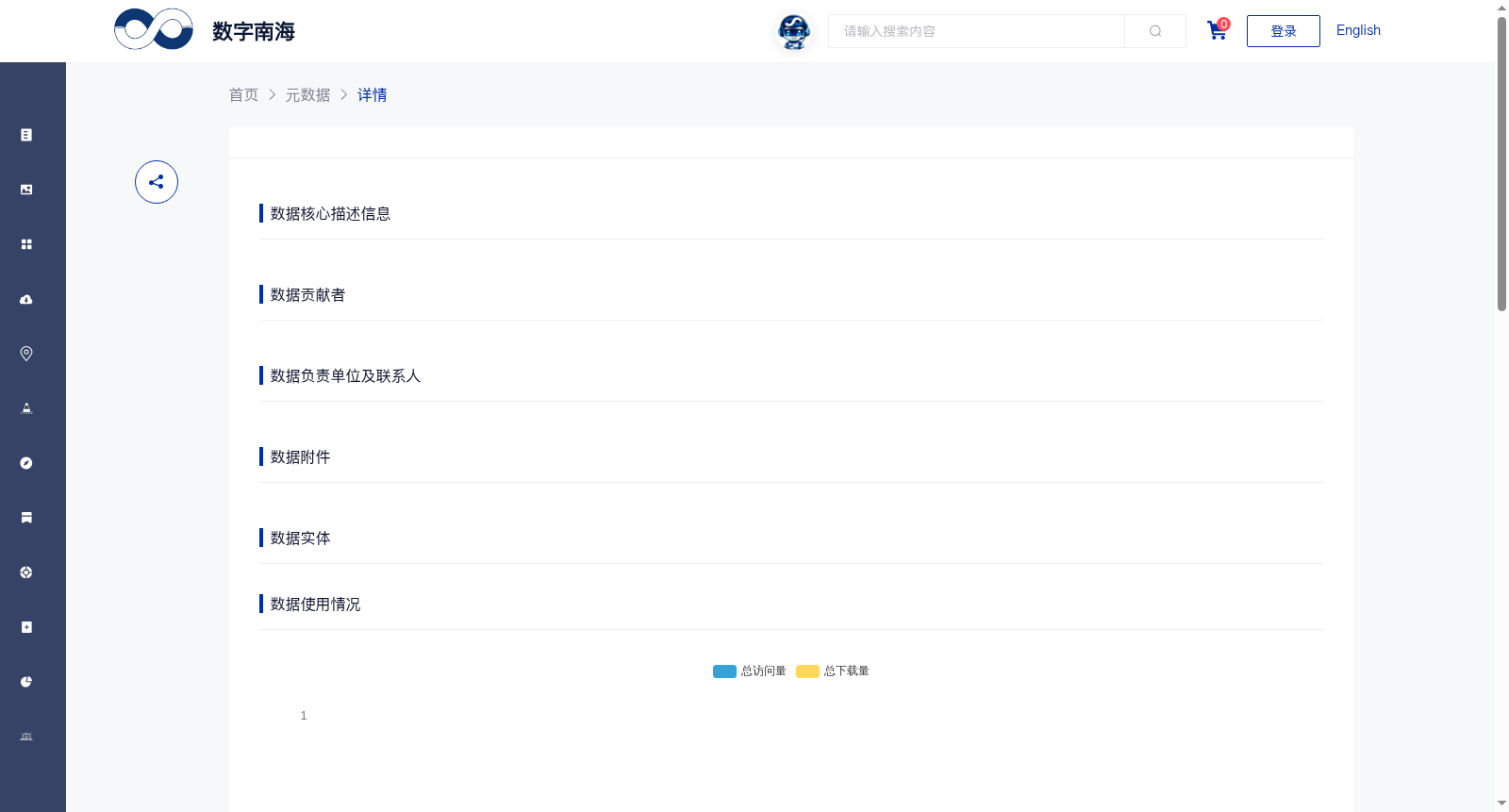
Task: Go to 首页 in the breadcrumb
Action: coord(243,95)
